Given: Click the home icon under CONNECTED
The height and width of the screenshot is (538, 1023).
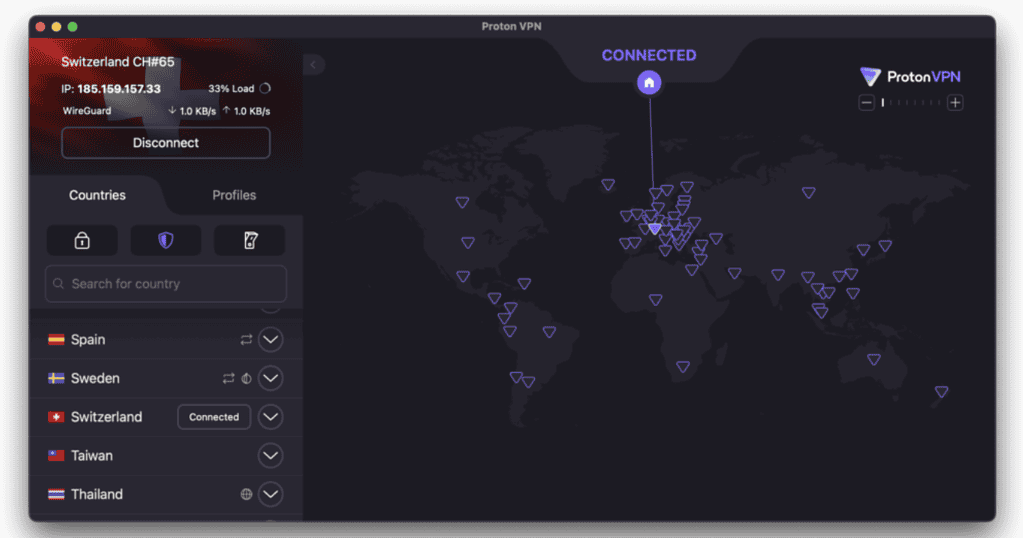Looking at the screenshot, I should pos(649,83).
